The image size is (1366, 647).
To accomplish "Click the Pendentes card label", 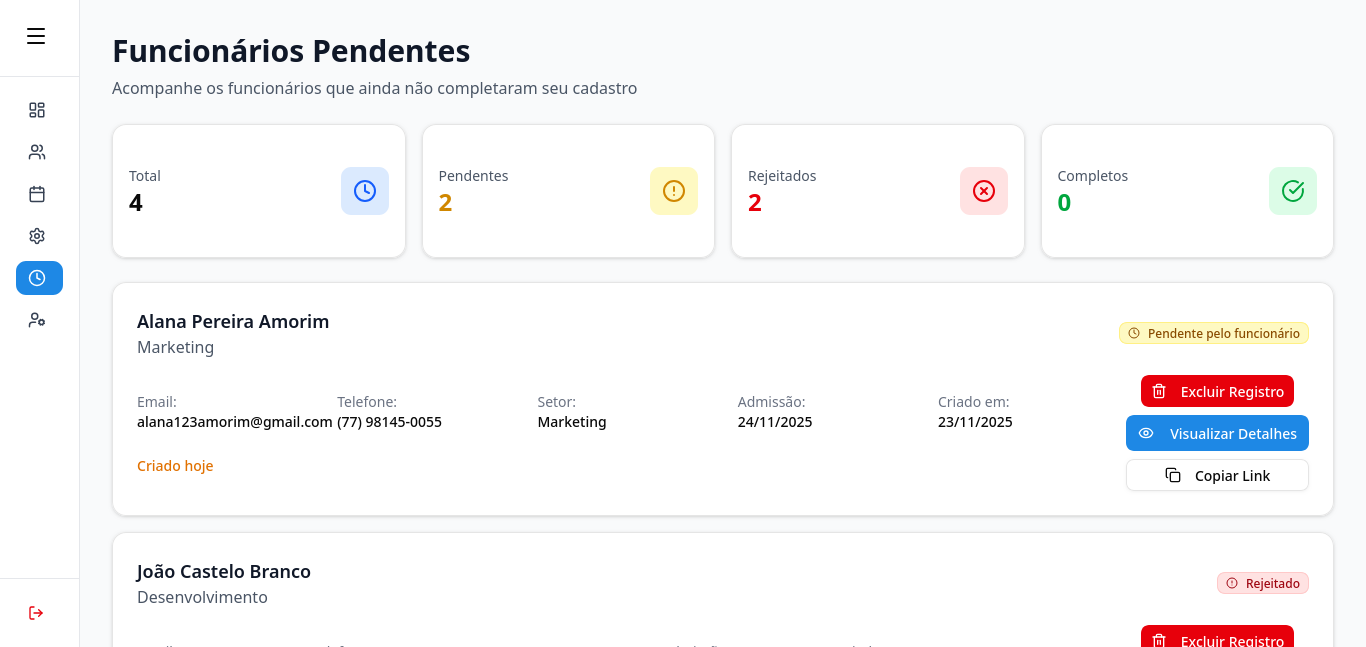I will (x=474, y=176).
